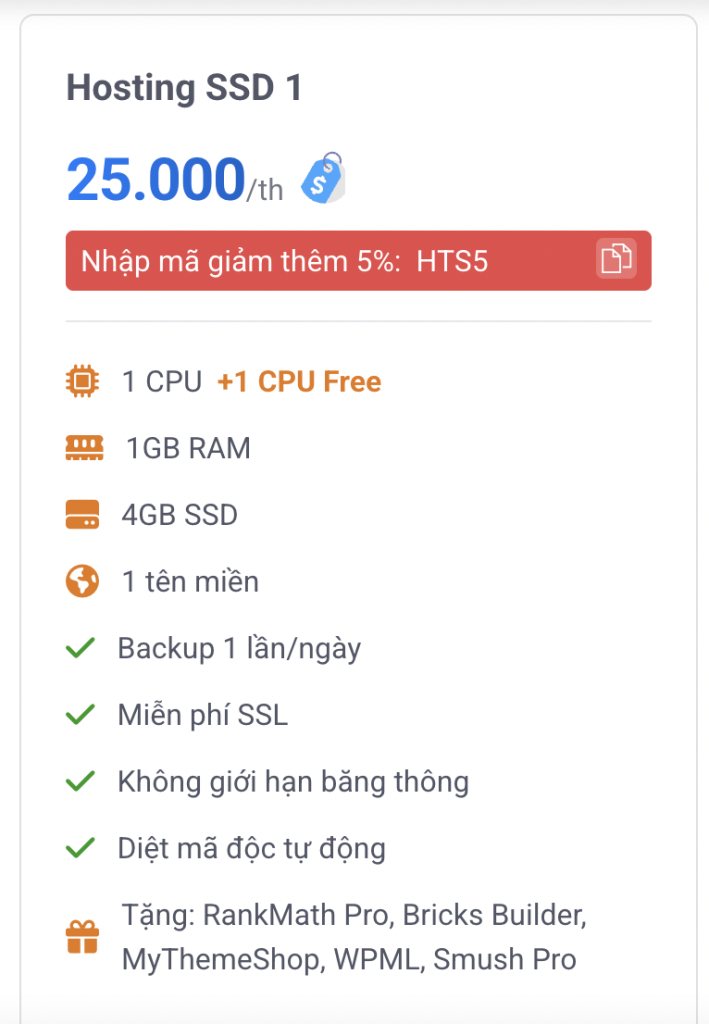Image resolution: width=709 pixels, height=1024 pixels.
Task: Click the SSD drive icon
Action: point(83,515)
